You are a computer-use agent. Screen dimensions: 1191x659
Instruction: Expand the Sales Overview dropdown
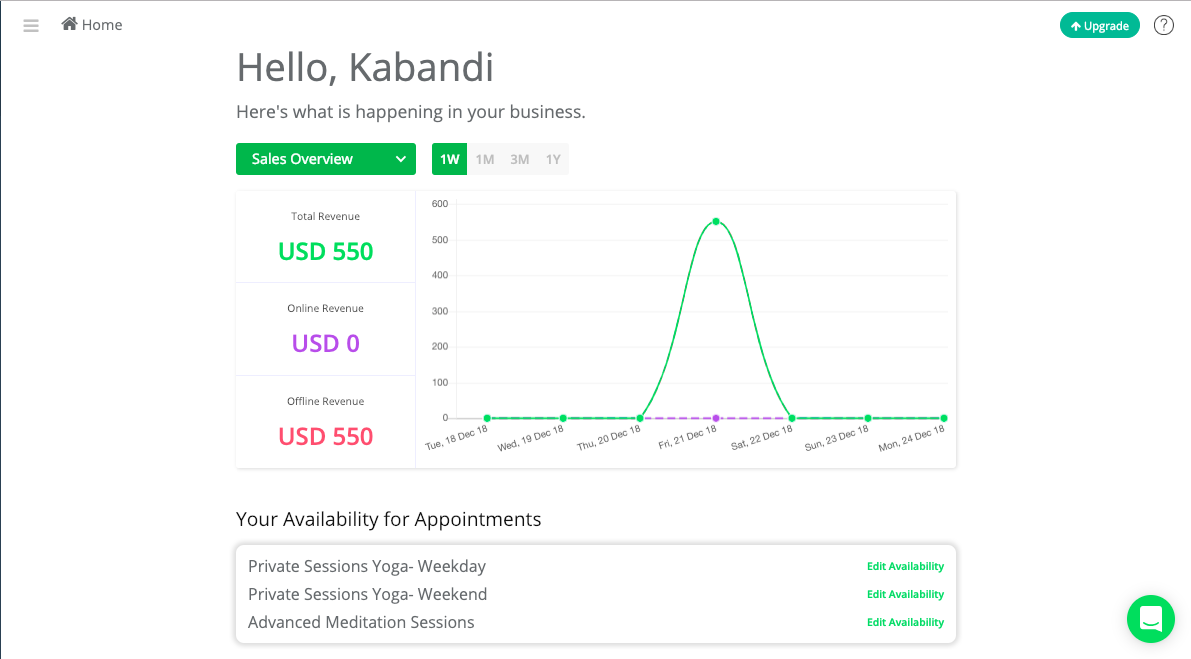click(x=326, y=159)
